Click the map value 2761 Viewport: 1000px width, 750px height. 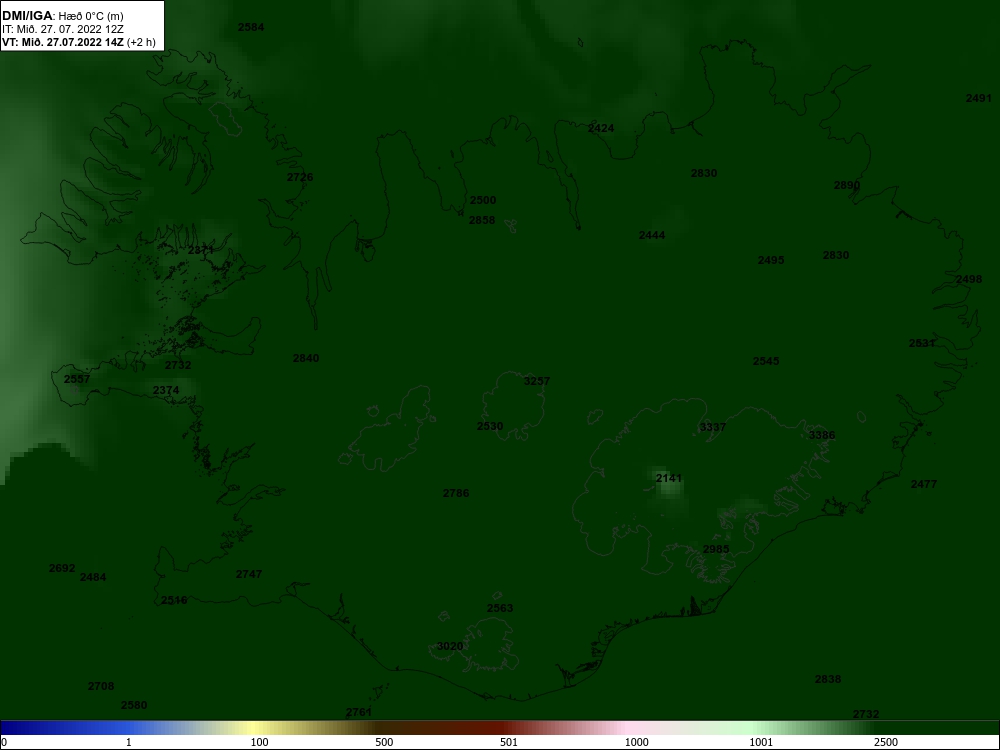[358, 712]
